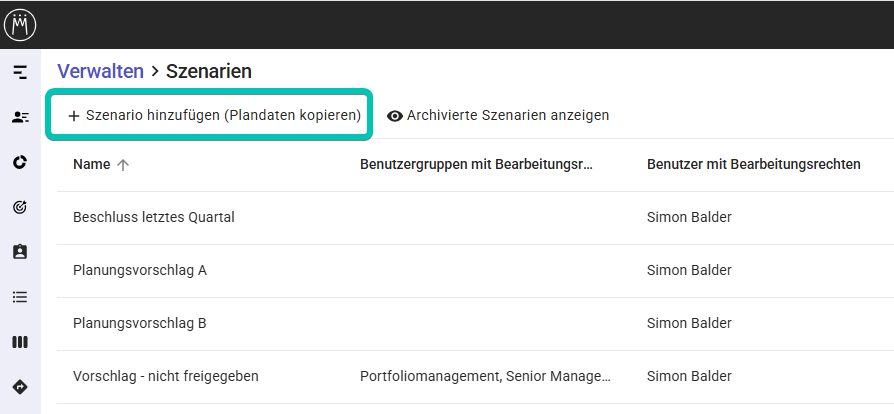Click the plus icon of Szenario hinzufügen
This screenshot has height=414, width=894.
click(x=73, y=116)
